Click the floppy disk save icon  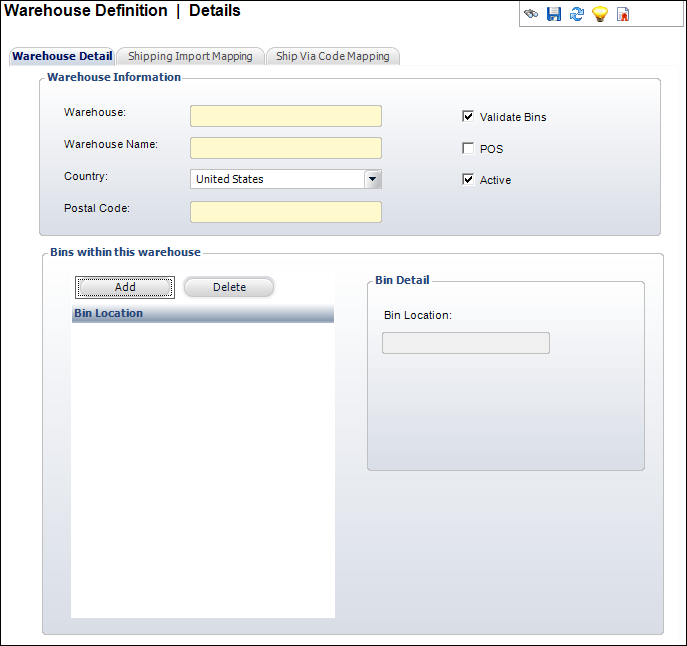click(x=554, y=15)
